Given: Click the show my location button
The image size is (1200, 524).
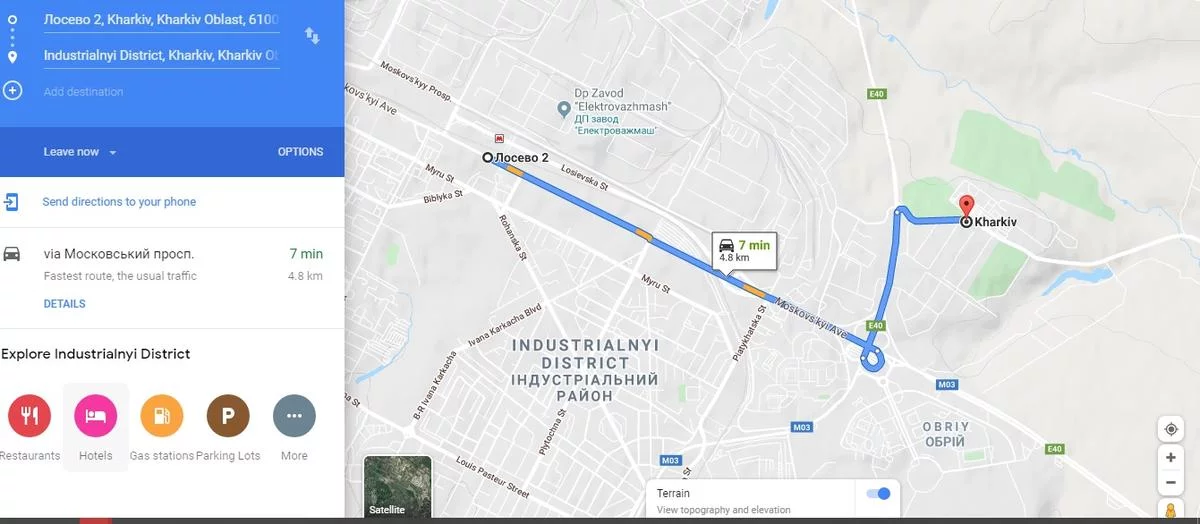Looking at the screenshot, I should 1170,429.
